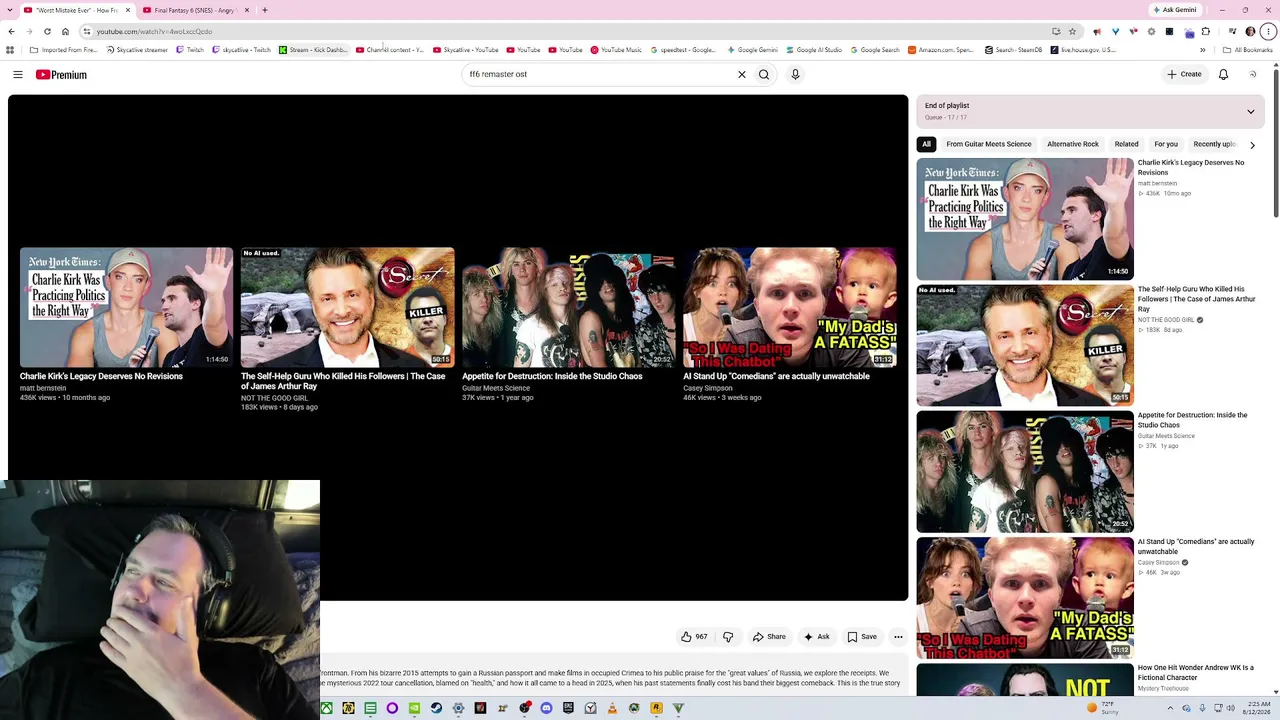Start voice search with the microphone
The width and height of the screenshot is (1280, 720).
tap(796, 74)
